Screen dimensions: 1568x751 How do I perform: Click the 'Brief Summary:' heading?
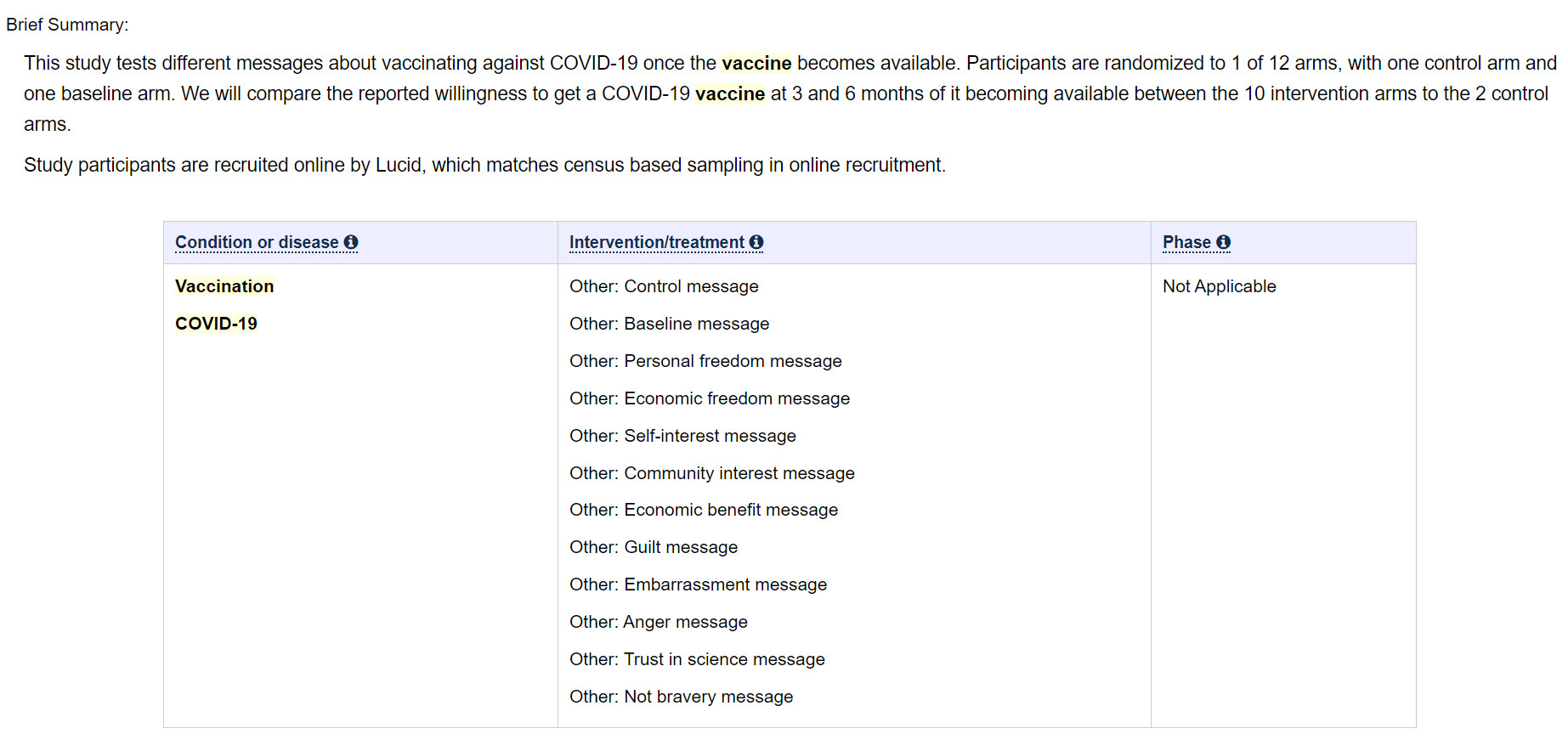tap(67, 25)
